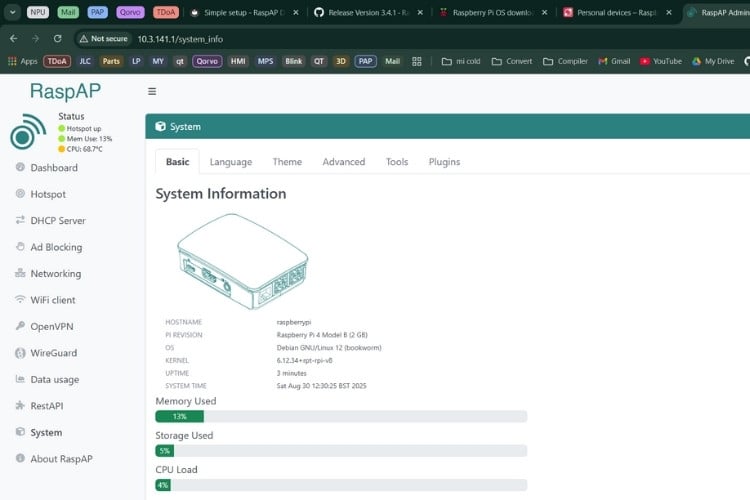Open the Ad Blocking hand icon
The width and height of the screenshot is (750, 500).
pos(20,246)
